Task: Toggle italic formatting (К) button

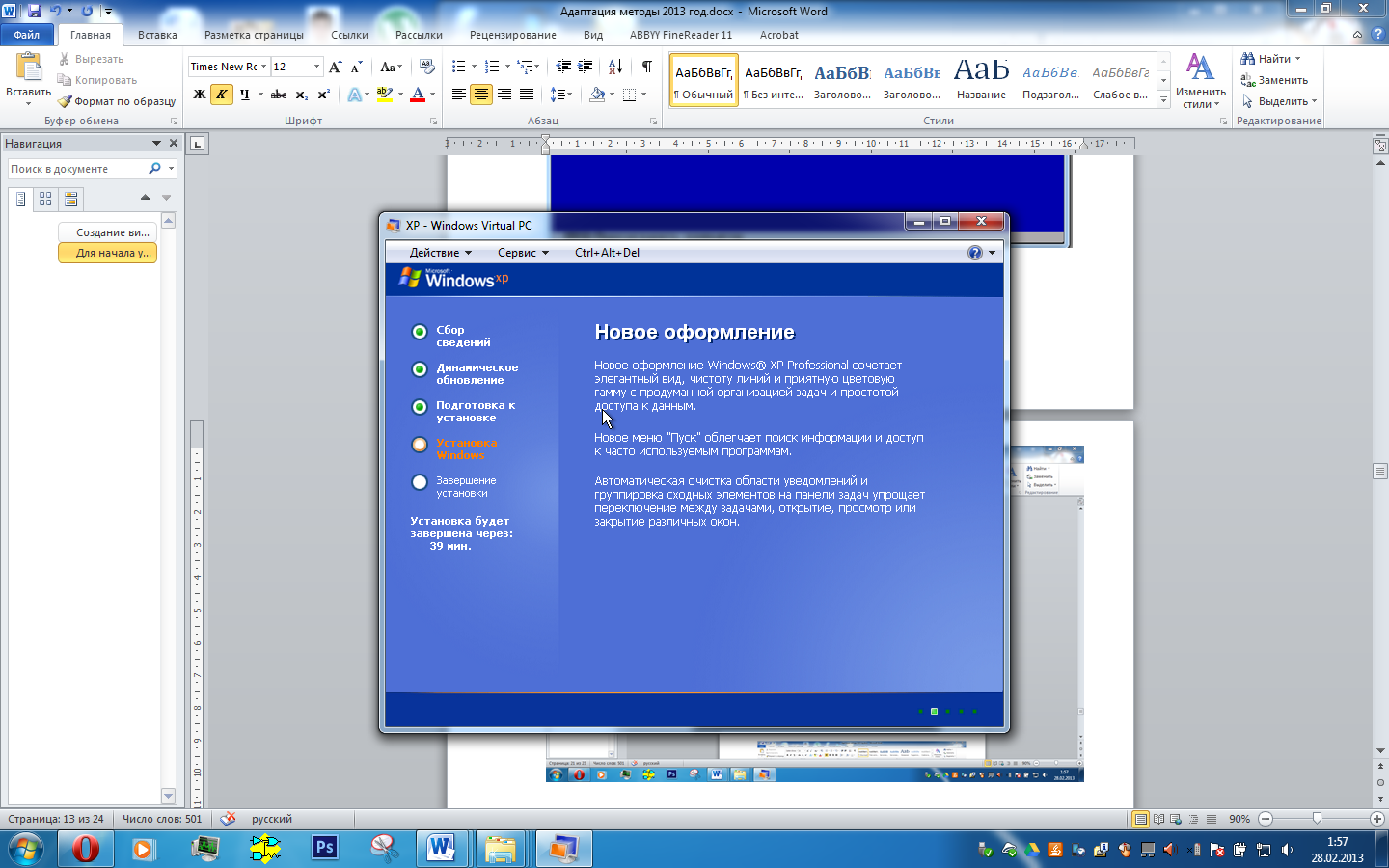Action: 222,95
